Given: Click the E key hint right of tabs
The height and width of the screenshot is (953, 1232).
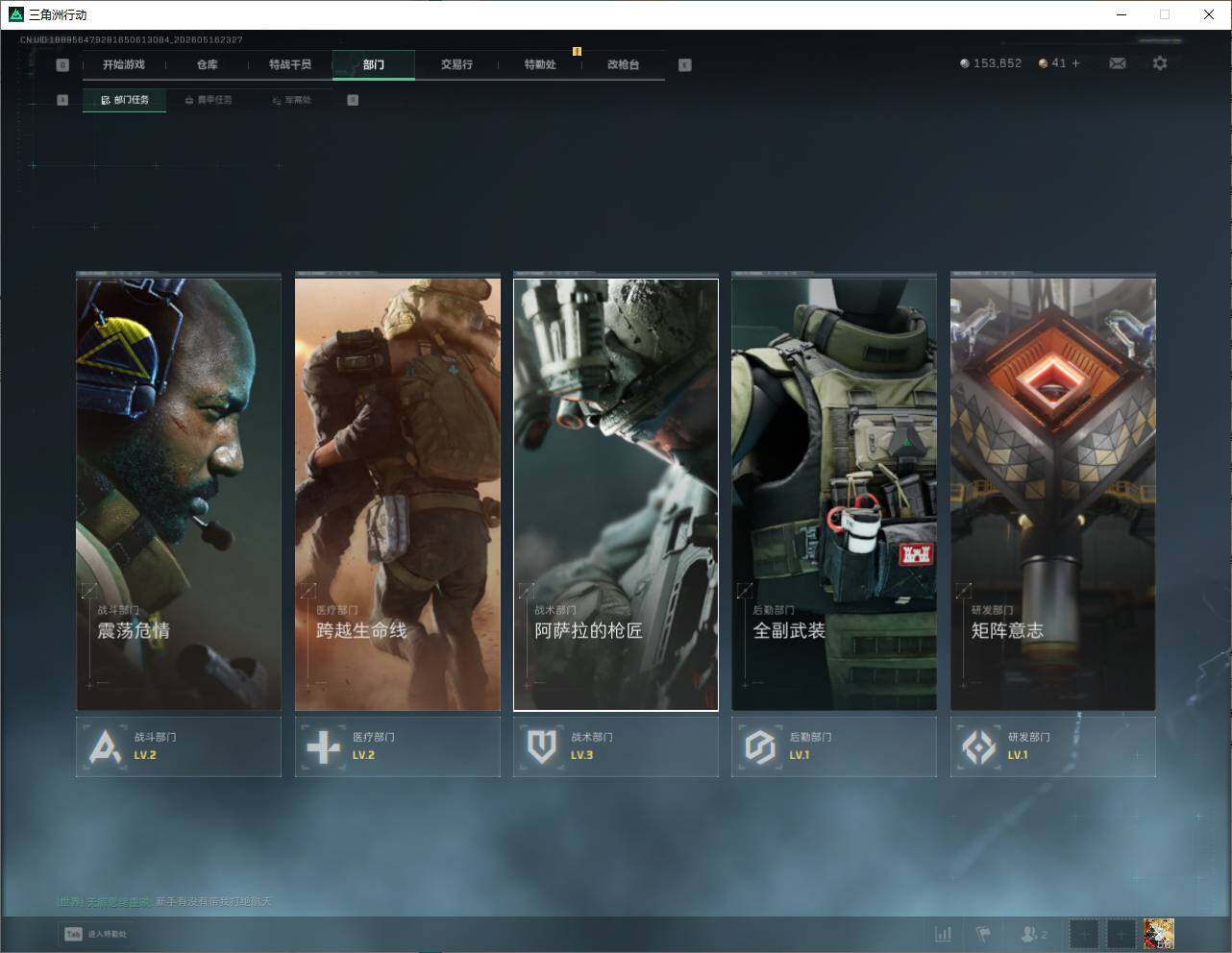Looking at the screenshot, I should click(x=684, y=64).
